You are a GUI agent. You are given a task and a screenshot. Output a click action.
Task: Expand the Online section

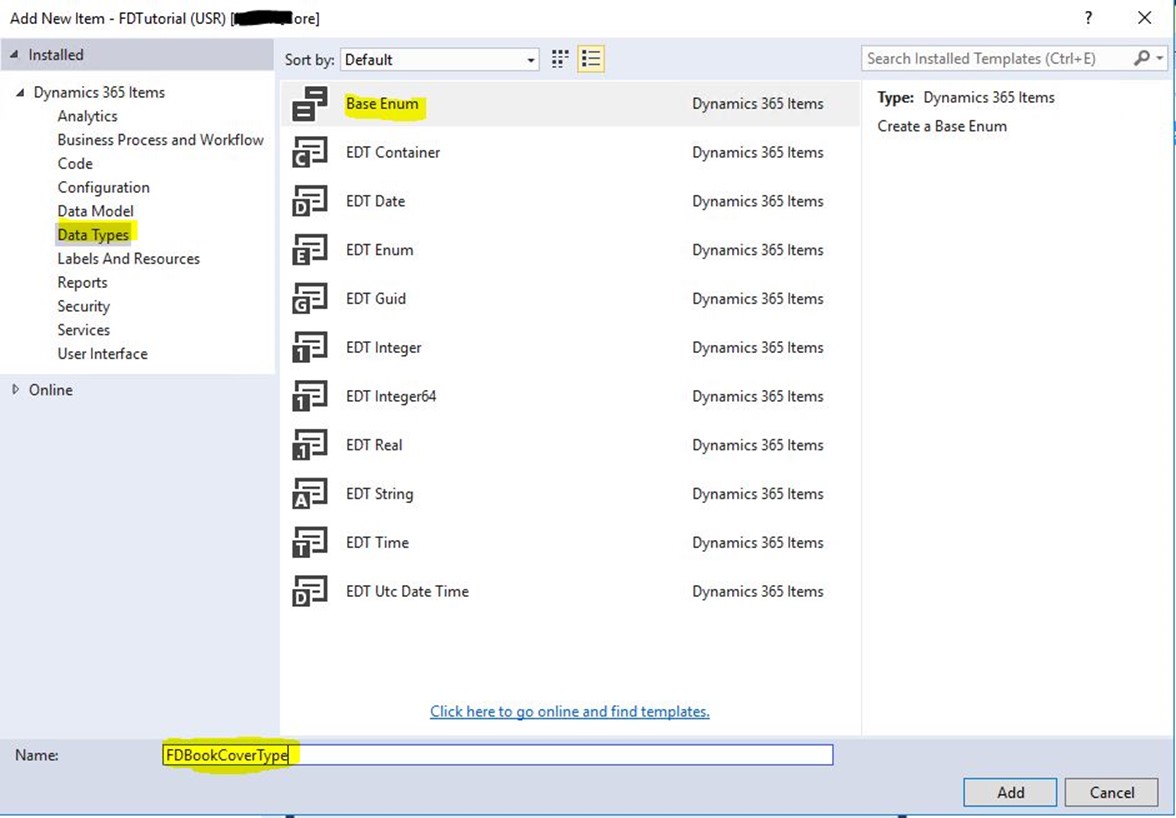tap(15, 389)
